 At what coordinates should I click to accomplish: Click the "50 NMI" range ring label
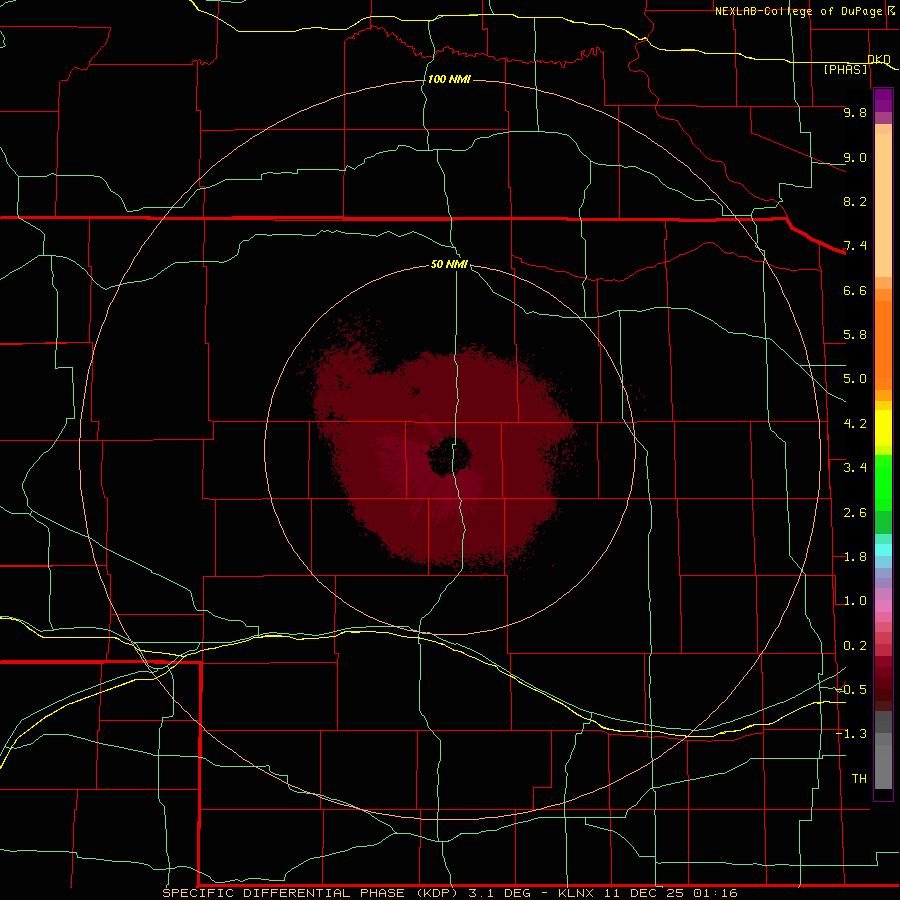(449, 264)
